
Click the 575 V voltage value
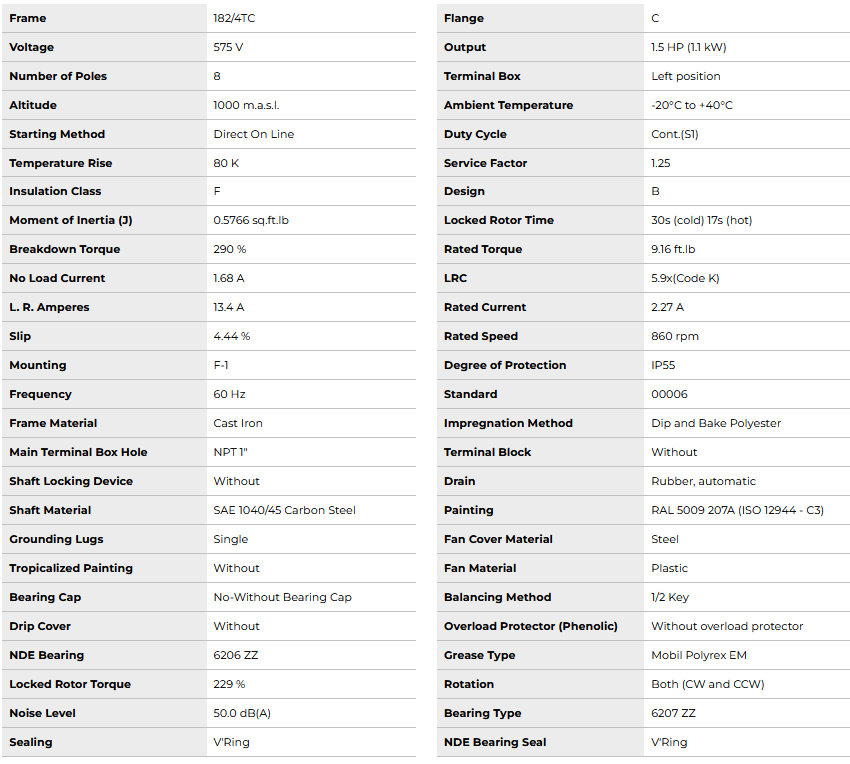228,47
